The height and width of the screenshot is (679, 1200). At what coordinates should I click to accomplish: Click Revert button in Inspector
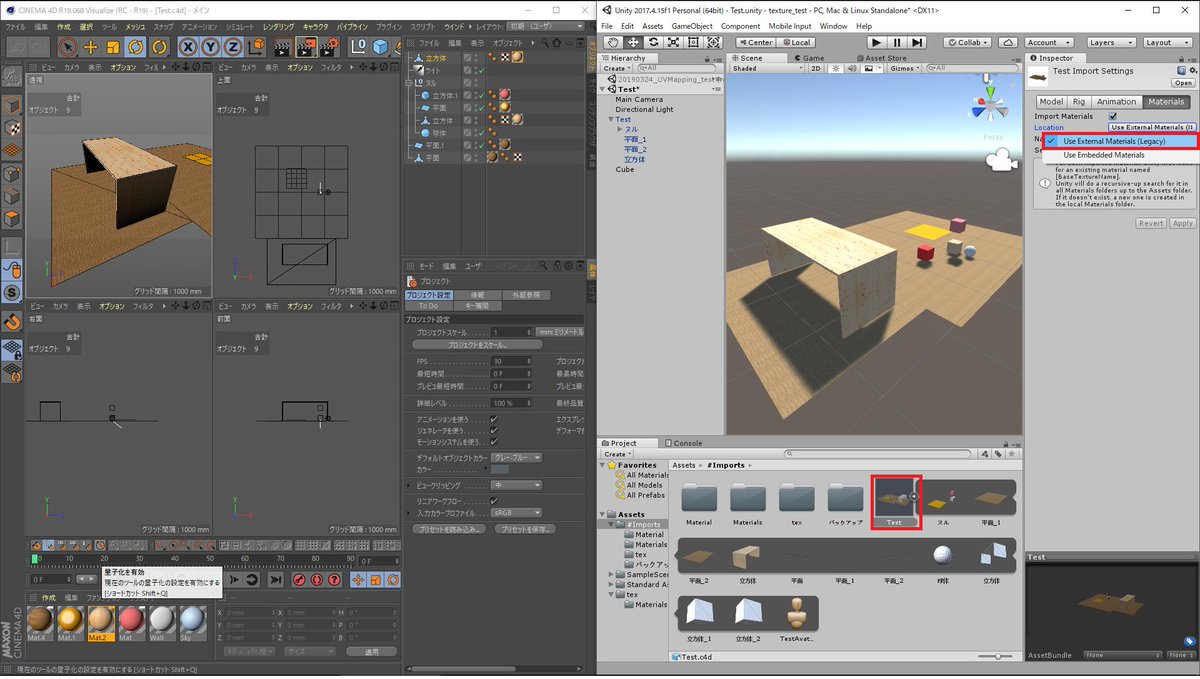(x=1152, y=223)
